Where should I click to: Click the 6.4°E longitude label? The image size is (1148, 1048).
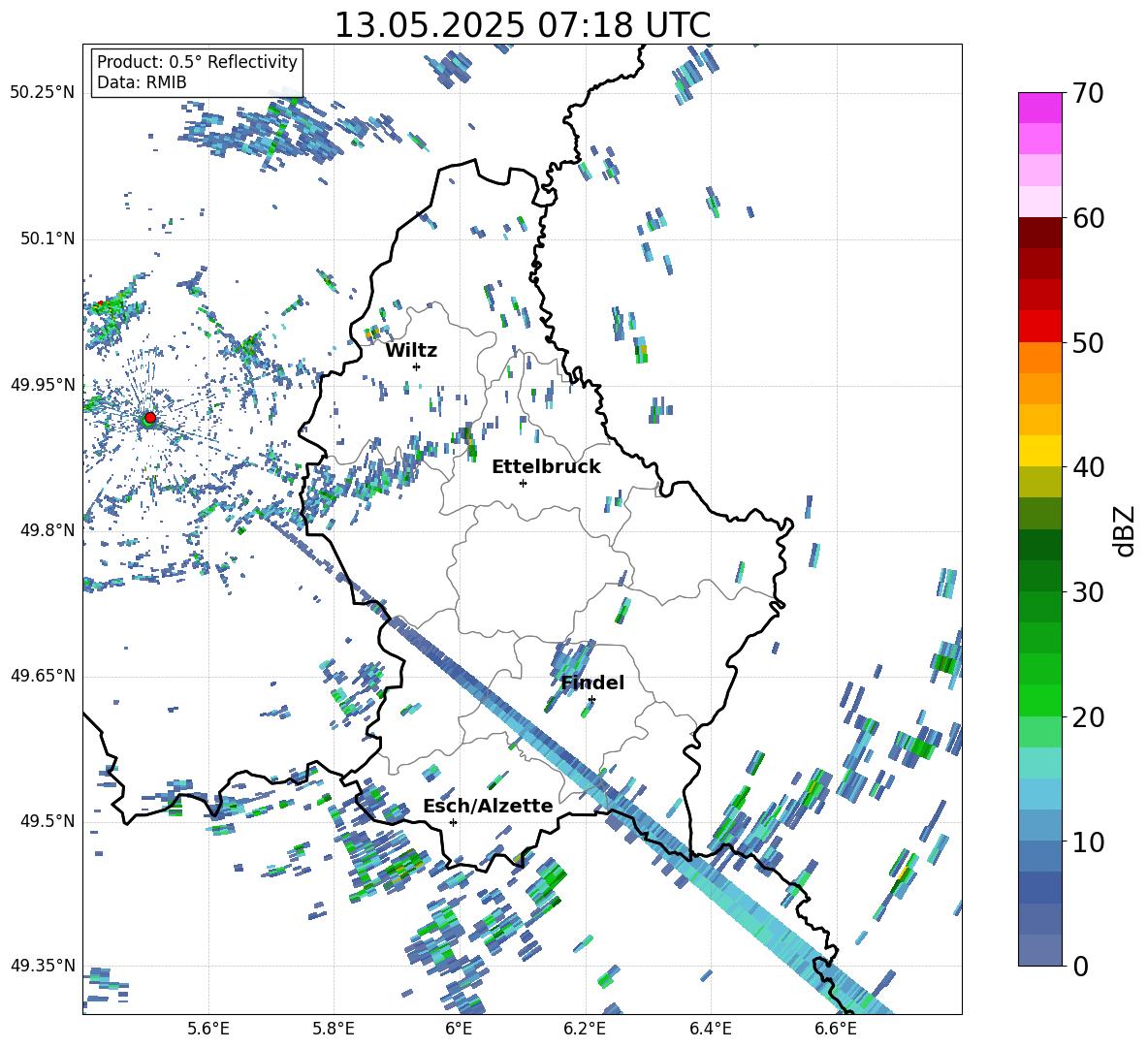(710, 1029)
